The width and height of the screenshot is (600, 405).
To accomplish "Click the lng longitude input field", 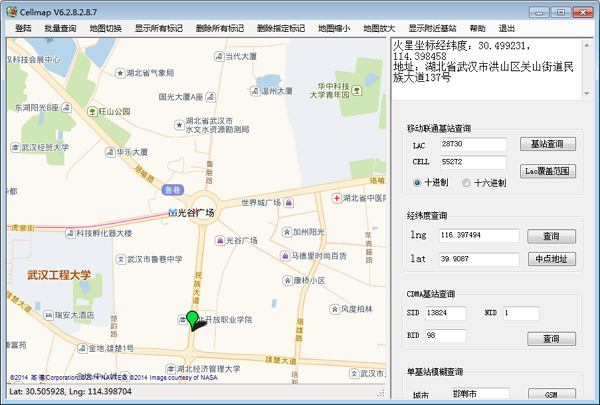I will (479, 235).
